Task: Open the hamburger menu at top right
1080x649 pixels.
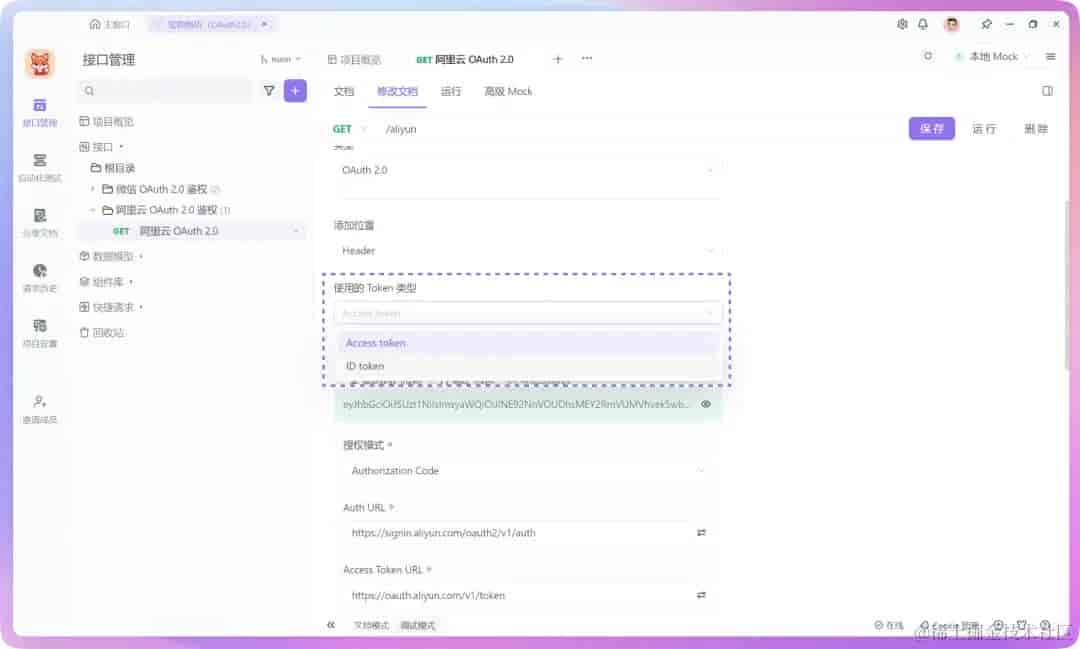Action: pyautogui.click(x=1050, y=56)
